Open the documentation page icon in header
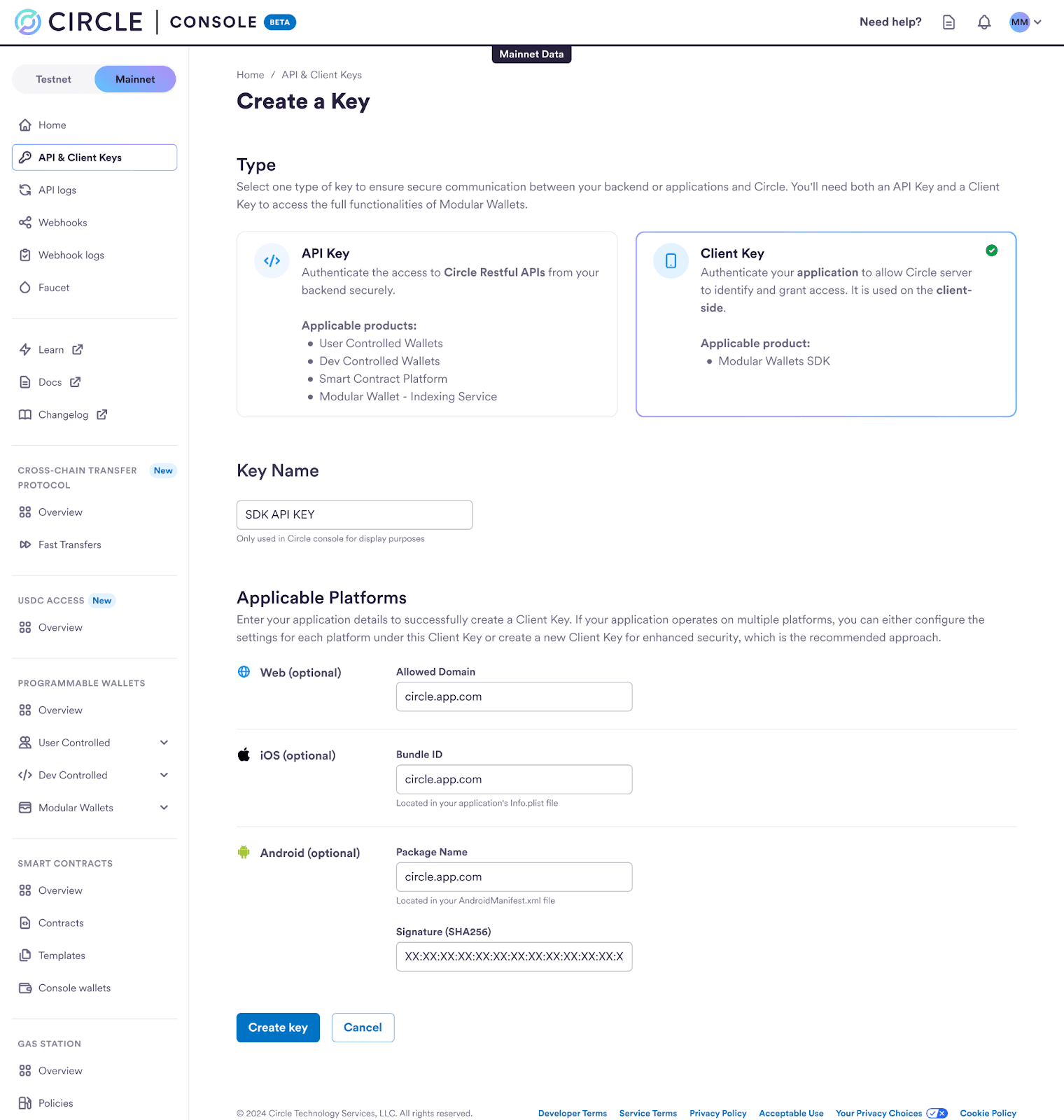The width and height of the screenshot is (1064, 1120). tap(948, 22)
